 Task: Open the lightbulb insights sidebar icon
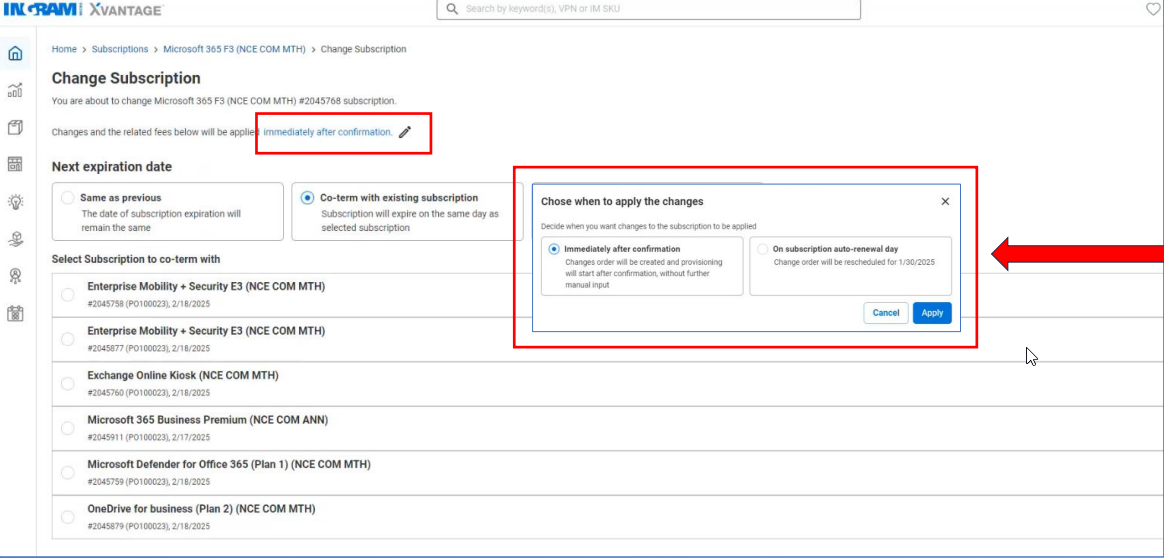click(x=15, y=202)
